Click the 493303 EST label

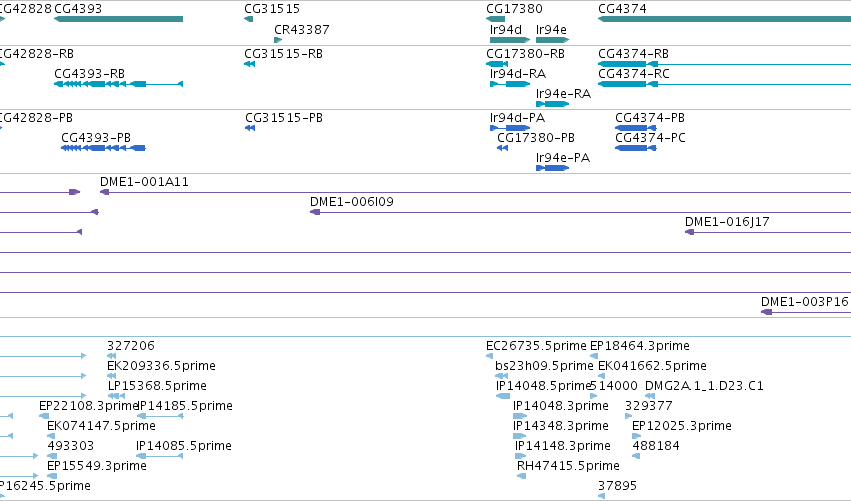pos(71,446)
